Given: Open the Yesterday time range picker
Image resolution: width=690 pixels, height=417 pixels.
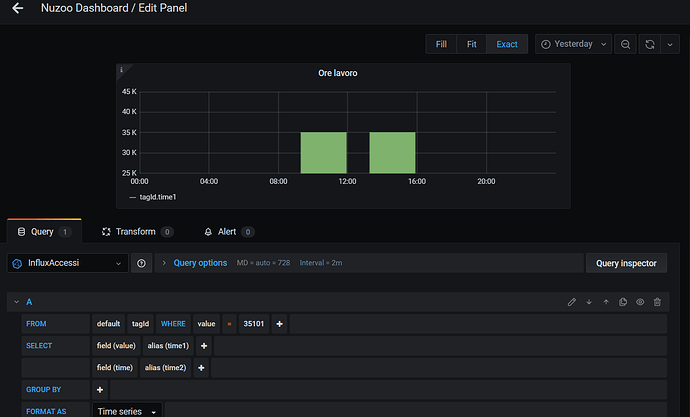Looking at the screenshot, I should click(x=573, y=44).
